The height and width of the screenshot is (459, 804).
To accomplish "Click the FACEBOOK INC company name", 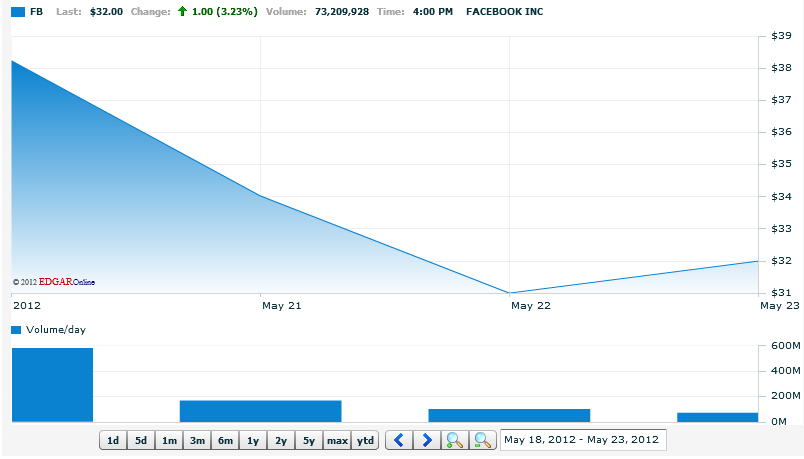I will pyautogui.click(x=505, y=12).
